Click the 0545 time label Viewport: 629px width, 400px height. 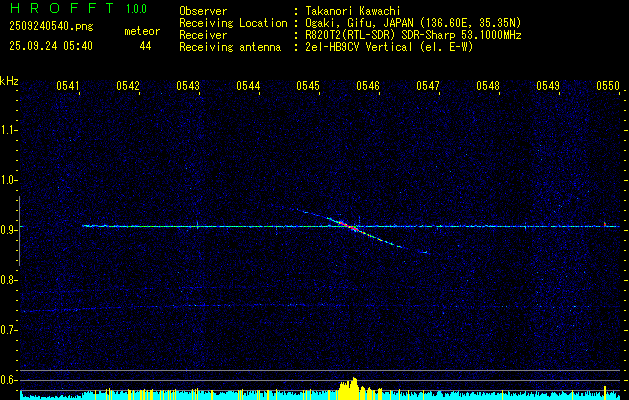(x=308, y=86)
